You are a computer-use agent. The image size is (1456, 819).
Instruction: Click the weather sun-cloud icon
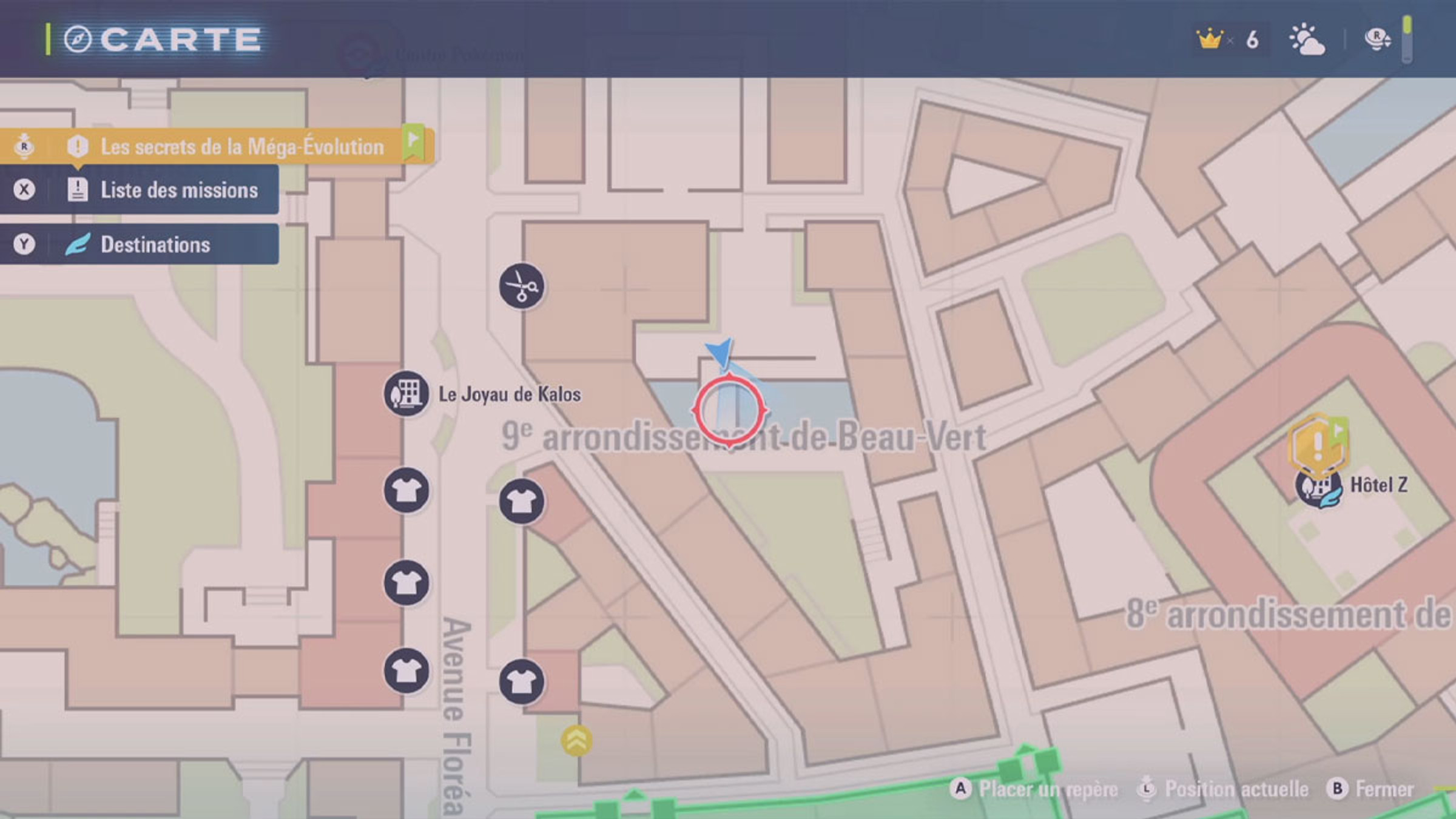pos(1307,40)
